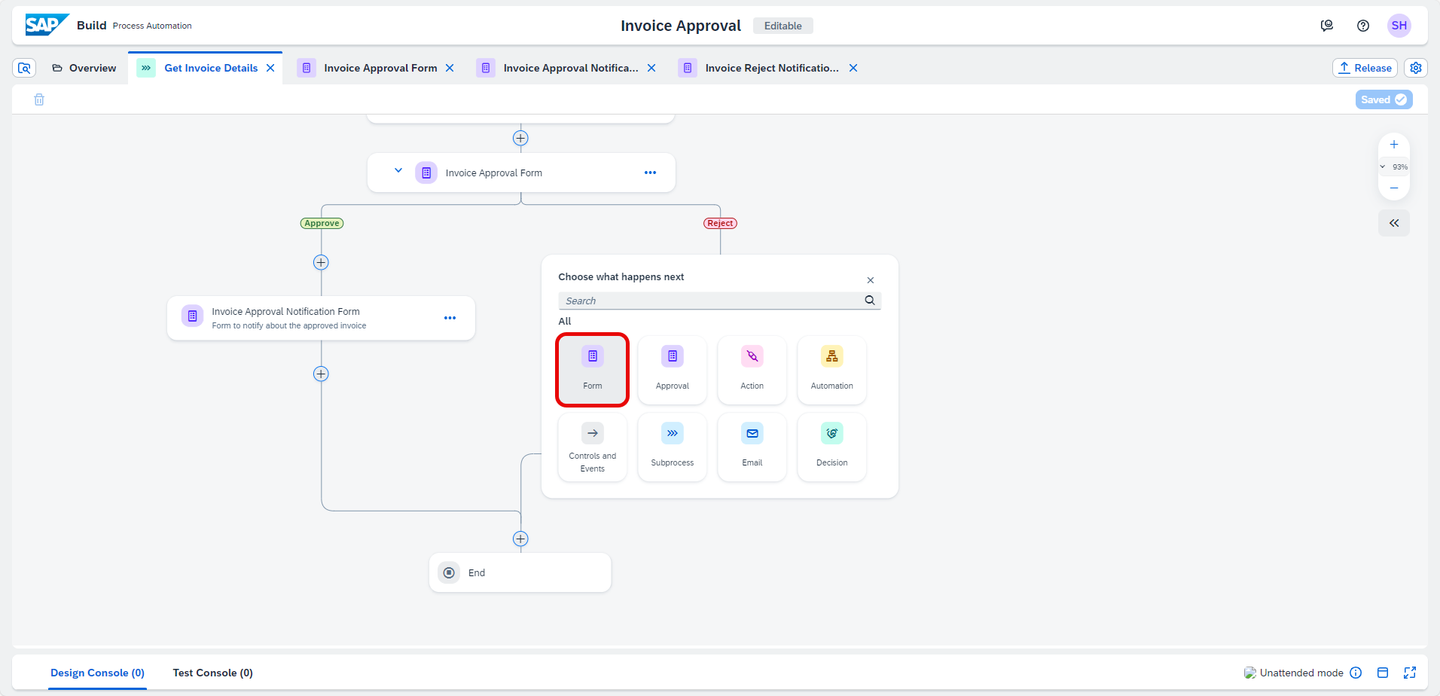Open the feedback chat icon in header
Screen dimensions: 1440x696
(1327, 26)
